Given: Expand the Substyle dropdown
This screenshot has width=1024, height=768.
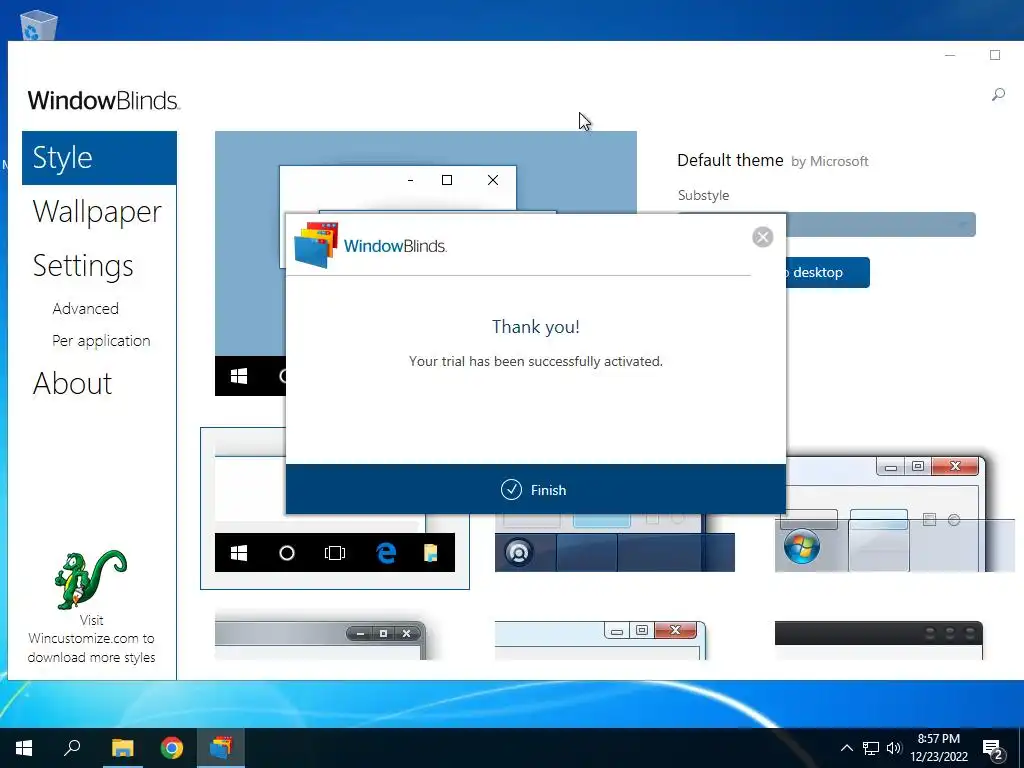Looking at the screenshot, I should coord(881,225).
